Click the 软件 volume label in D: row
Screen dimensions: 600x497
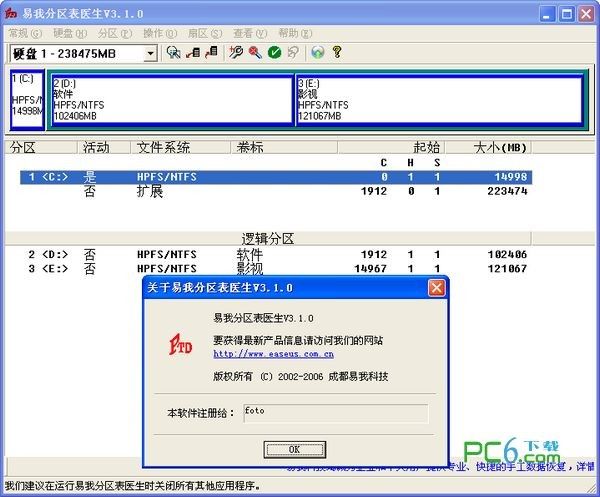tap(250, 254)
